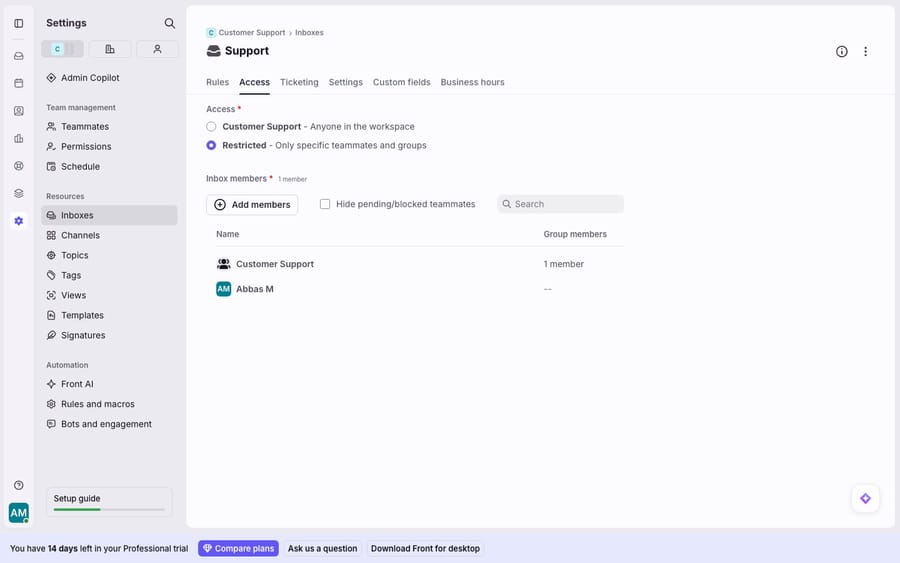Select Inboxes in the sidebar
The height and width of the screenshot is (563, 900).
coord(109,215)
